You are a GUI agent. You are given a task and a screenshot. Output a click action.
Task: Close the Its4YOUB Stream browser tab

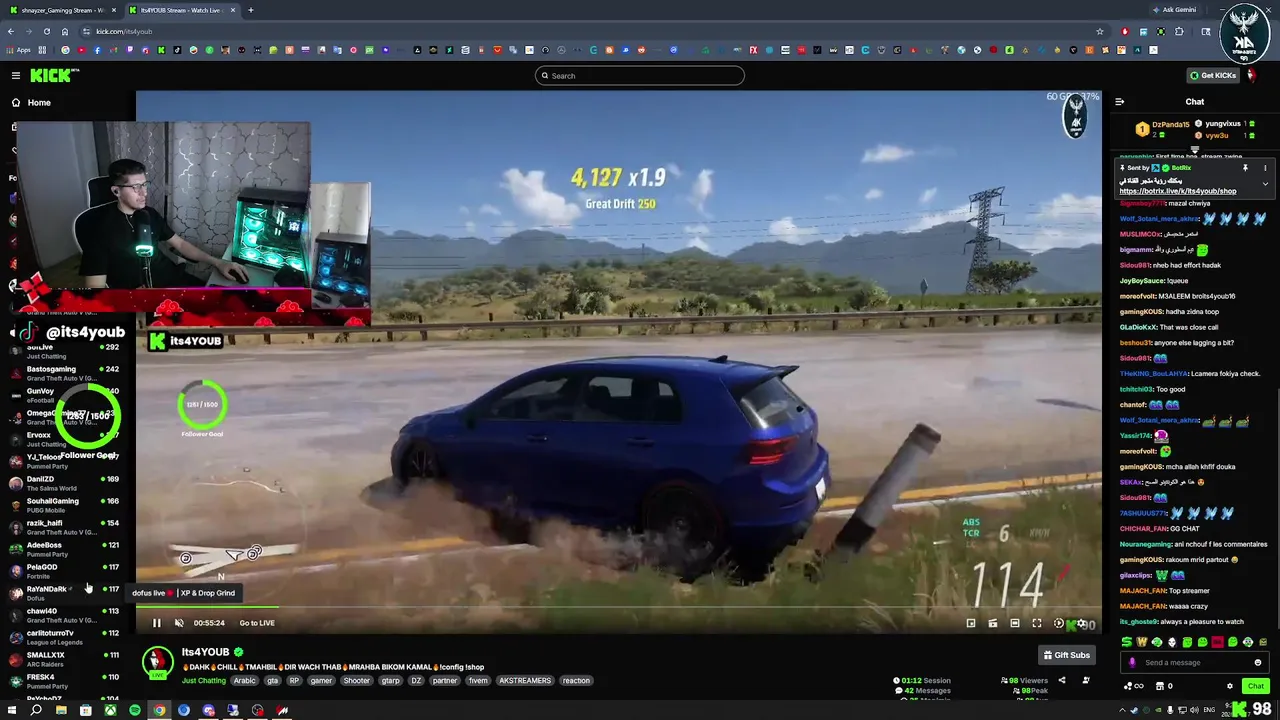pyautogui.click(x=233, y=10)
